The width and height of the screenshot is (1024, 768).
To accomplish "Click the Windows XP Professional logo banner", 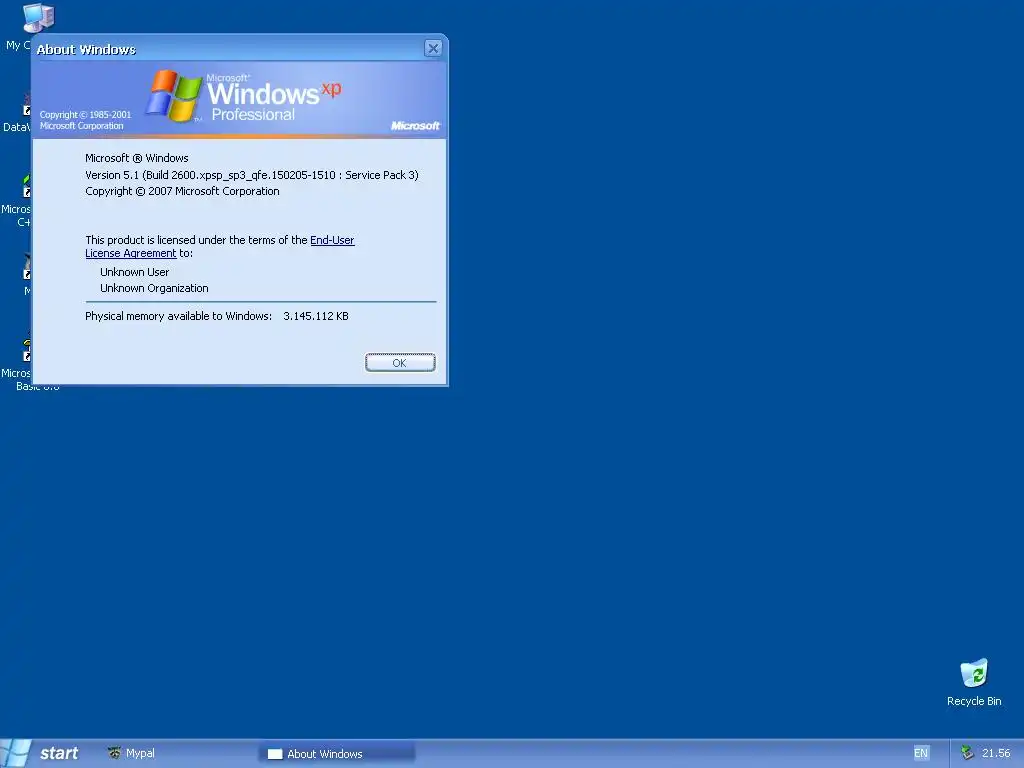I will pos(240,99).
